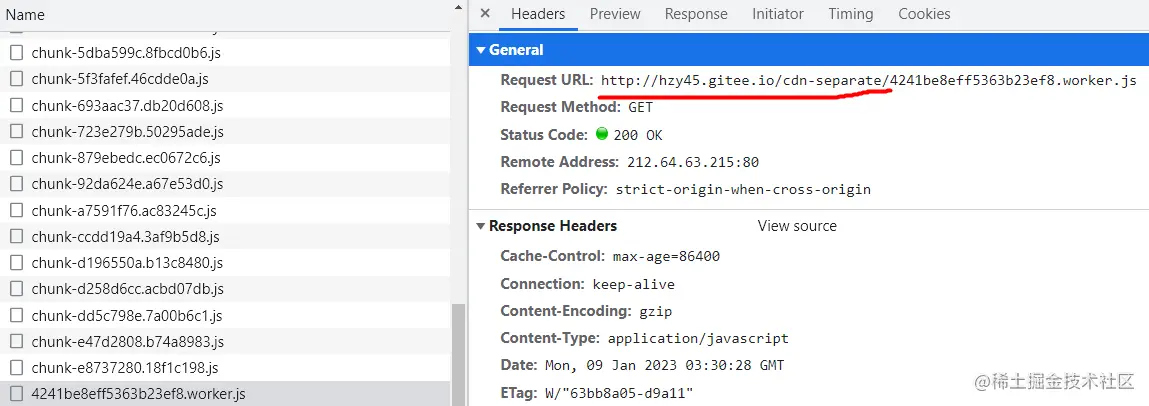
Task: Click the file icon for chunk-693aac37.db20d608.js
Action: [17, 105]
